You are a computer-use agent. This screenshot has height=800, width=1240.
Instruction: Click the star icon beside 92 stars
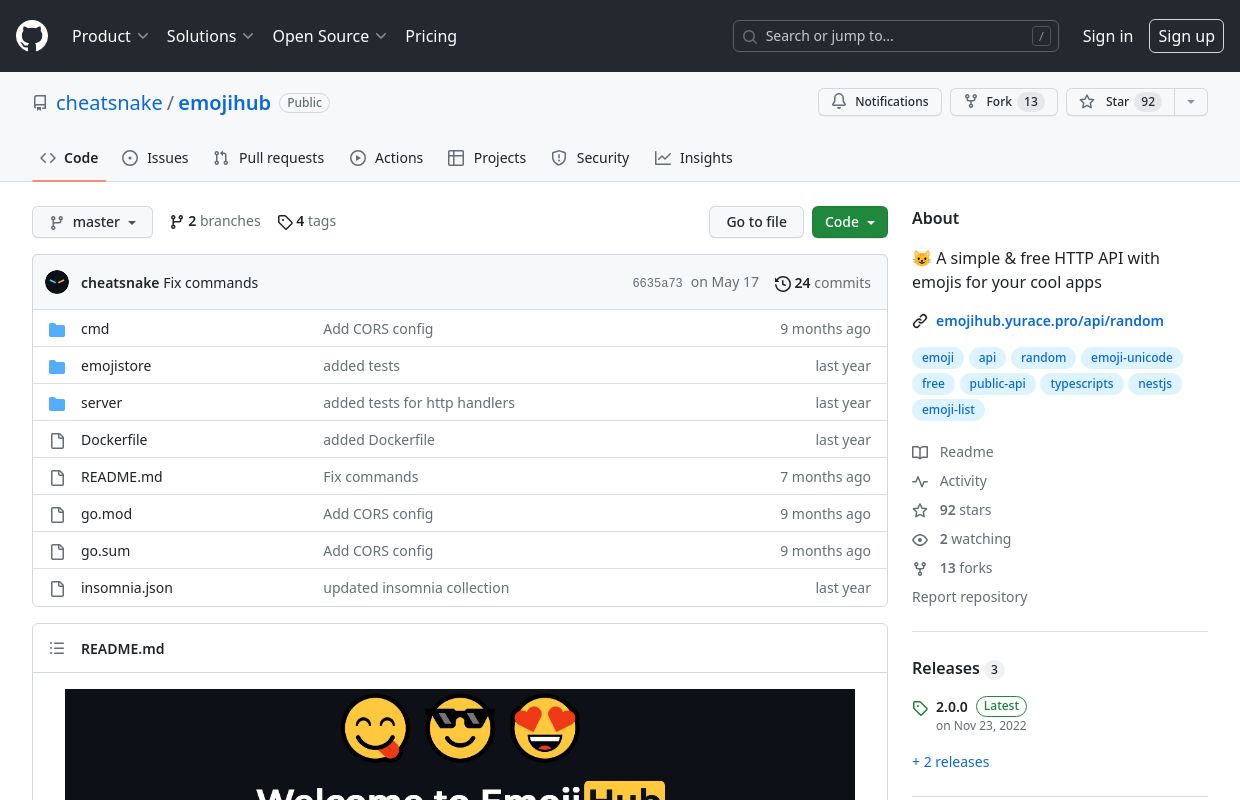[920, 510]
